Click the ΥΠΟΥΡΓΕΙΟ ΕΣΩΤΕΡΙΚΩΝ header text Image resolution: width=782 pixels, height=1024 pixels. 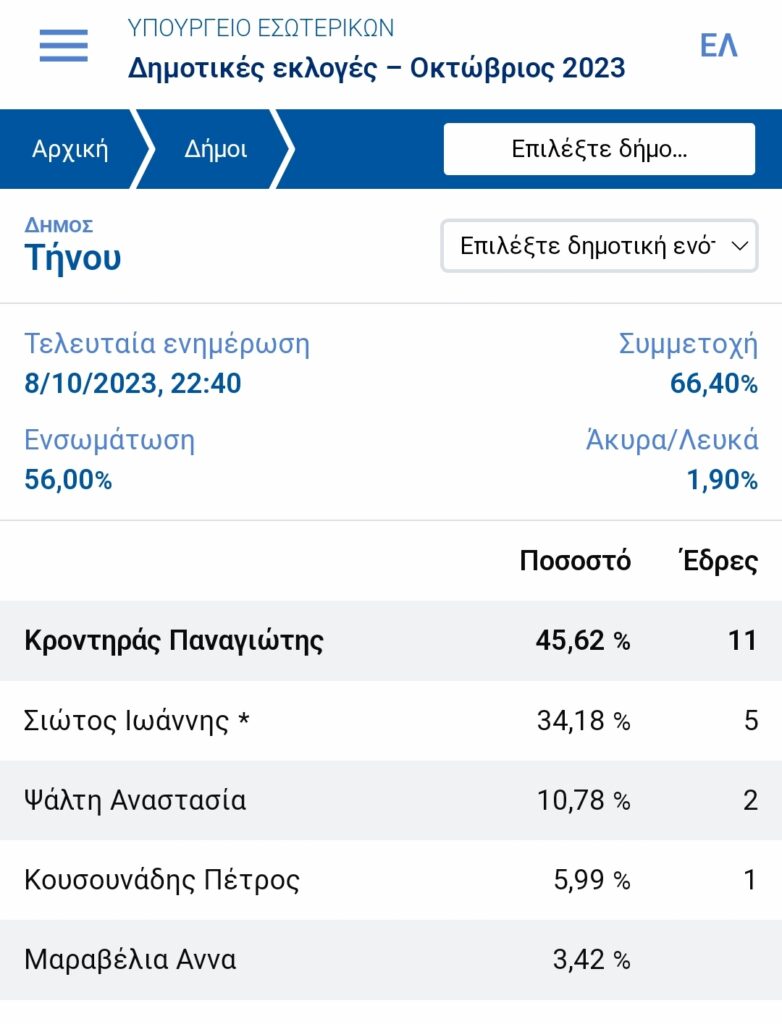(261, 28)
